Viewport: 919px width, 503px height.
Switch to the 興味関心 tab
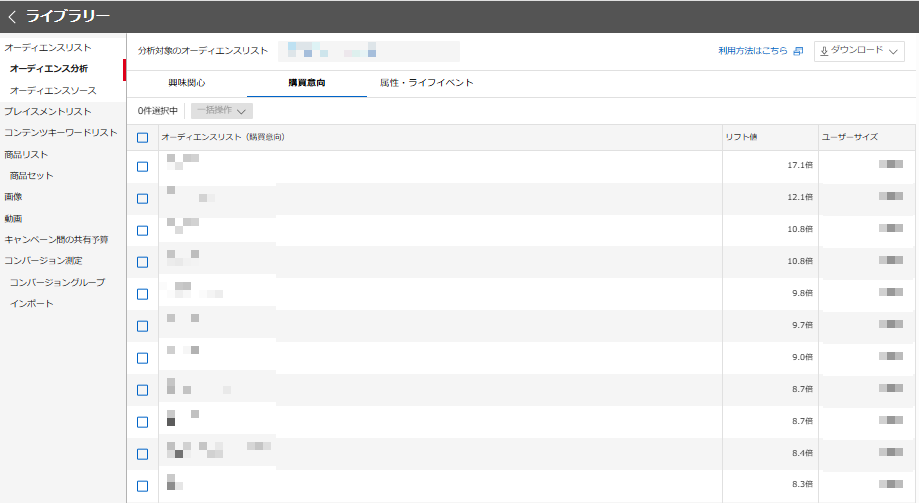click(187, 83)
